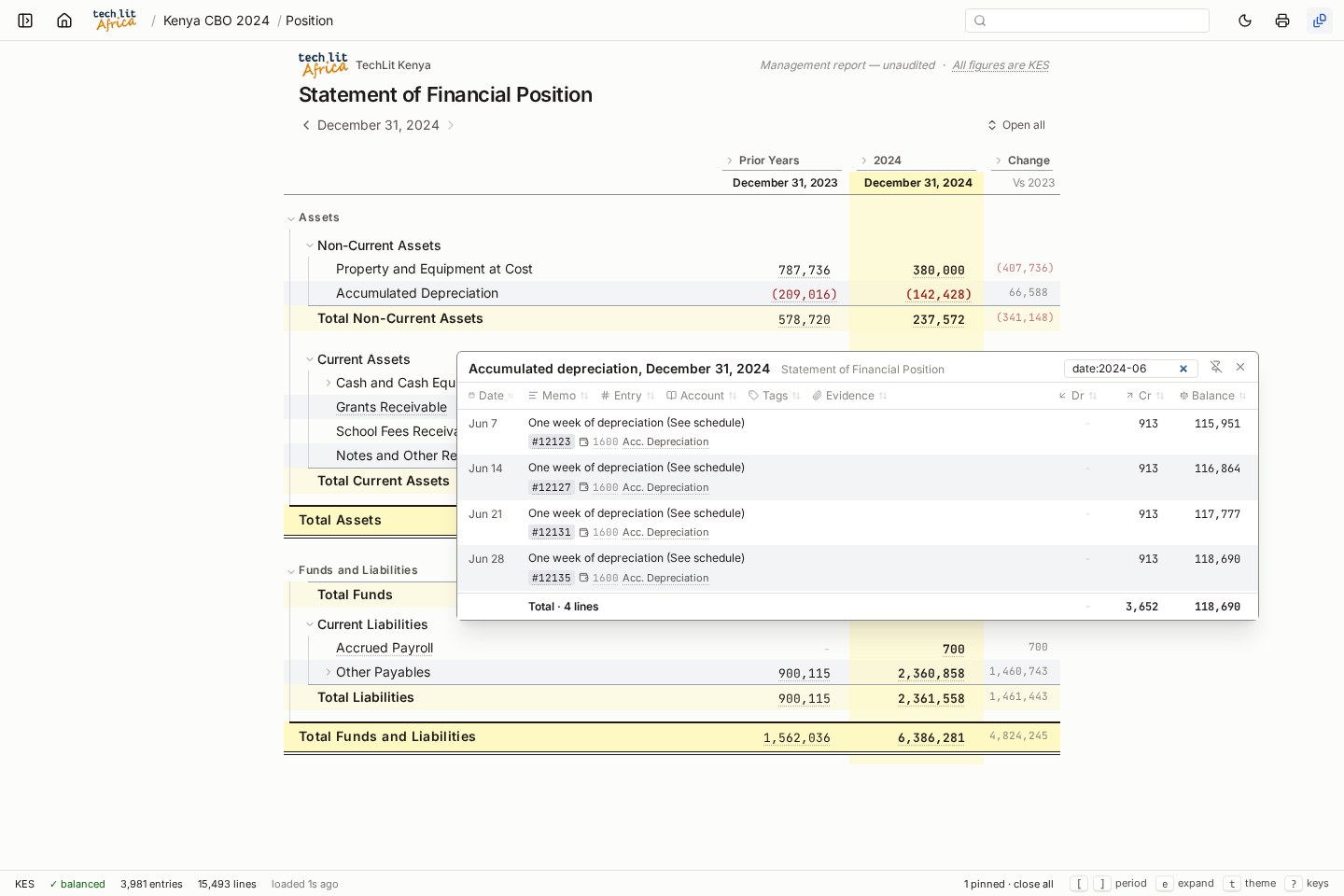Go to the home icon
Screen dimensions: 1344x896
coord(64,21)
